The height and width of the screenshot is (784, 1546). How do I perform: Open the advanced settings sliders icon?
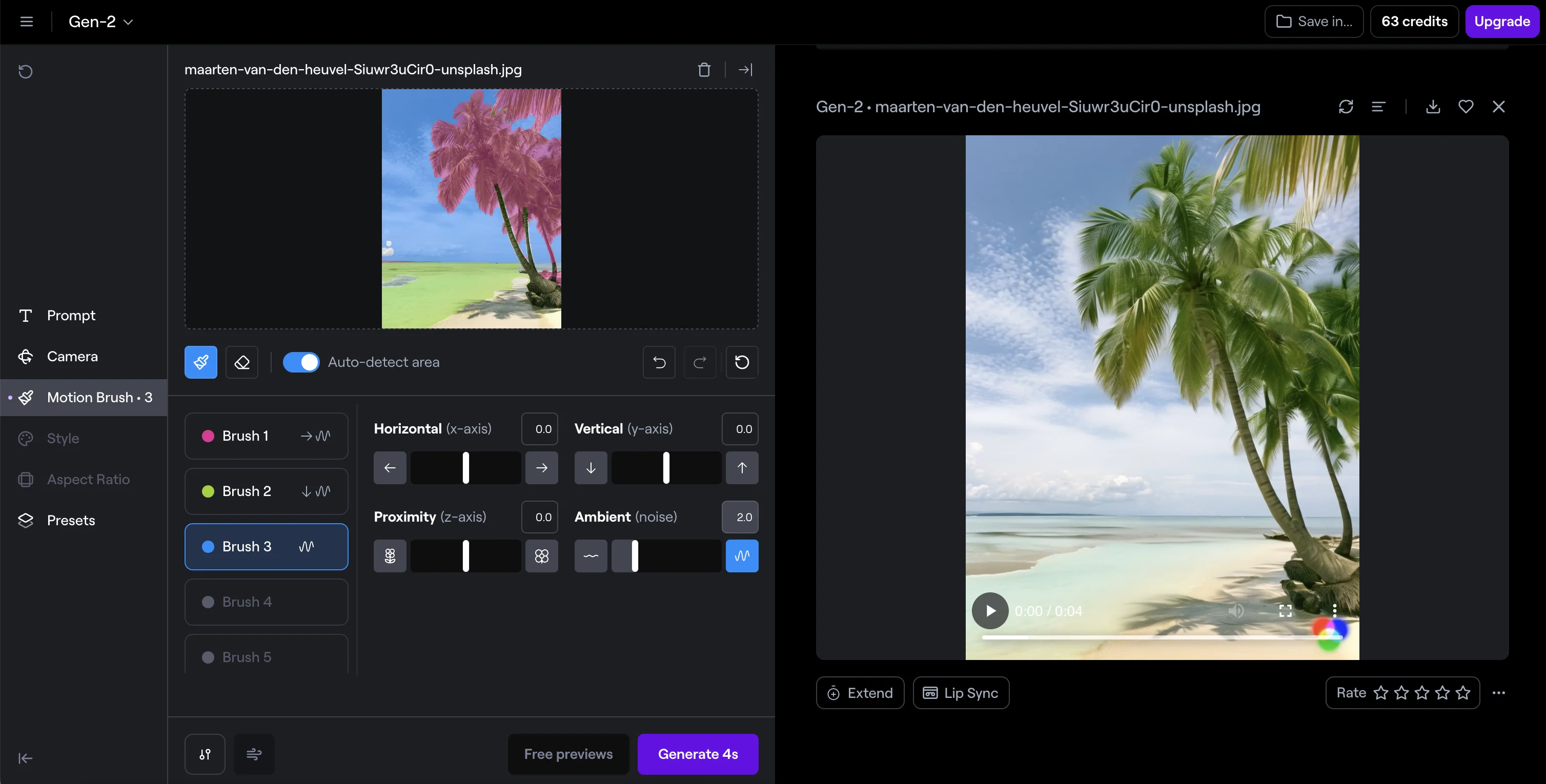(205, 754)
